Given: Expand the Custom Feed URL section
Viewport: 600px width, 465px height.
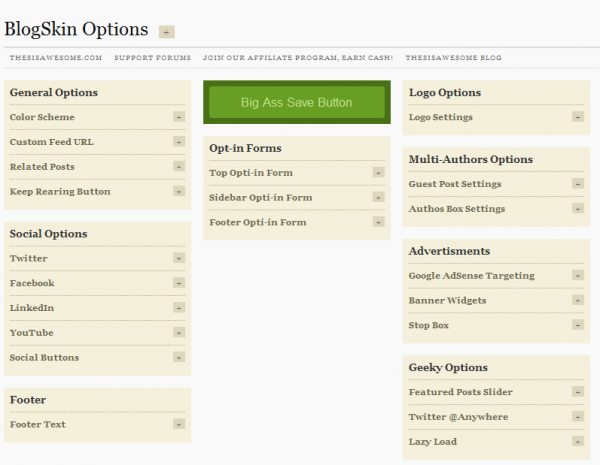Looking at the screenshot, I should click(179, 142).
